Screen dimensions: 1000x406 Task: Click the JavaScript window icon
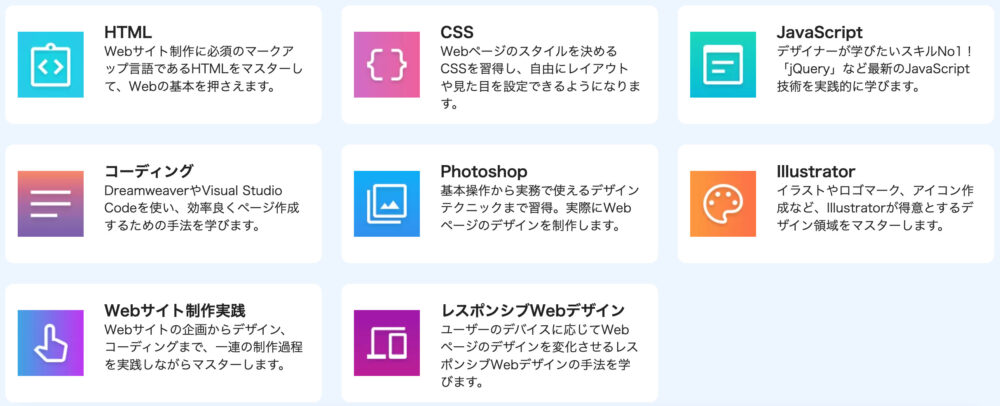[x=723, y=64]
